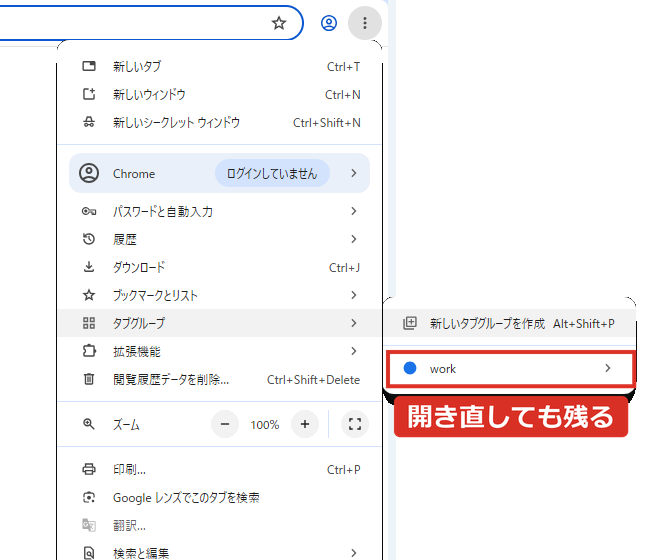Click the Ctrl+J shortcut text
Image resolution: width=660 pixels, height=560 pixels.
coord(344,267)
